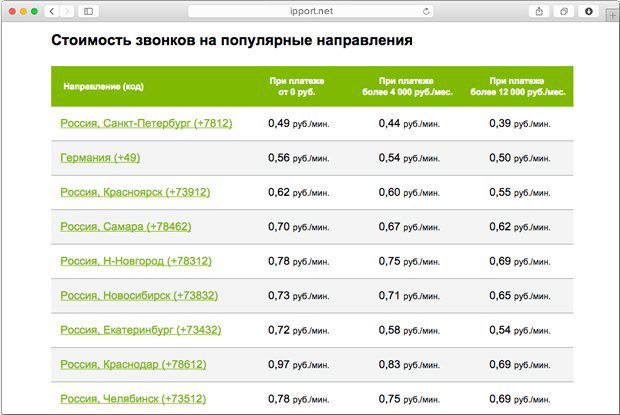Open the Россия, Н-Новгород (+78312) link
Screen dimensions: 620x415
(x=136, y=261)
